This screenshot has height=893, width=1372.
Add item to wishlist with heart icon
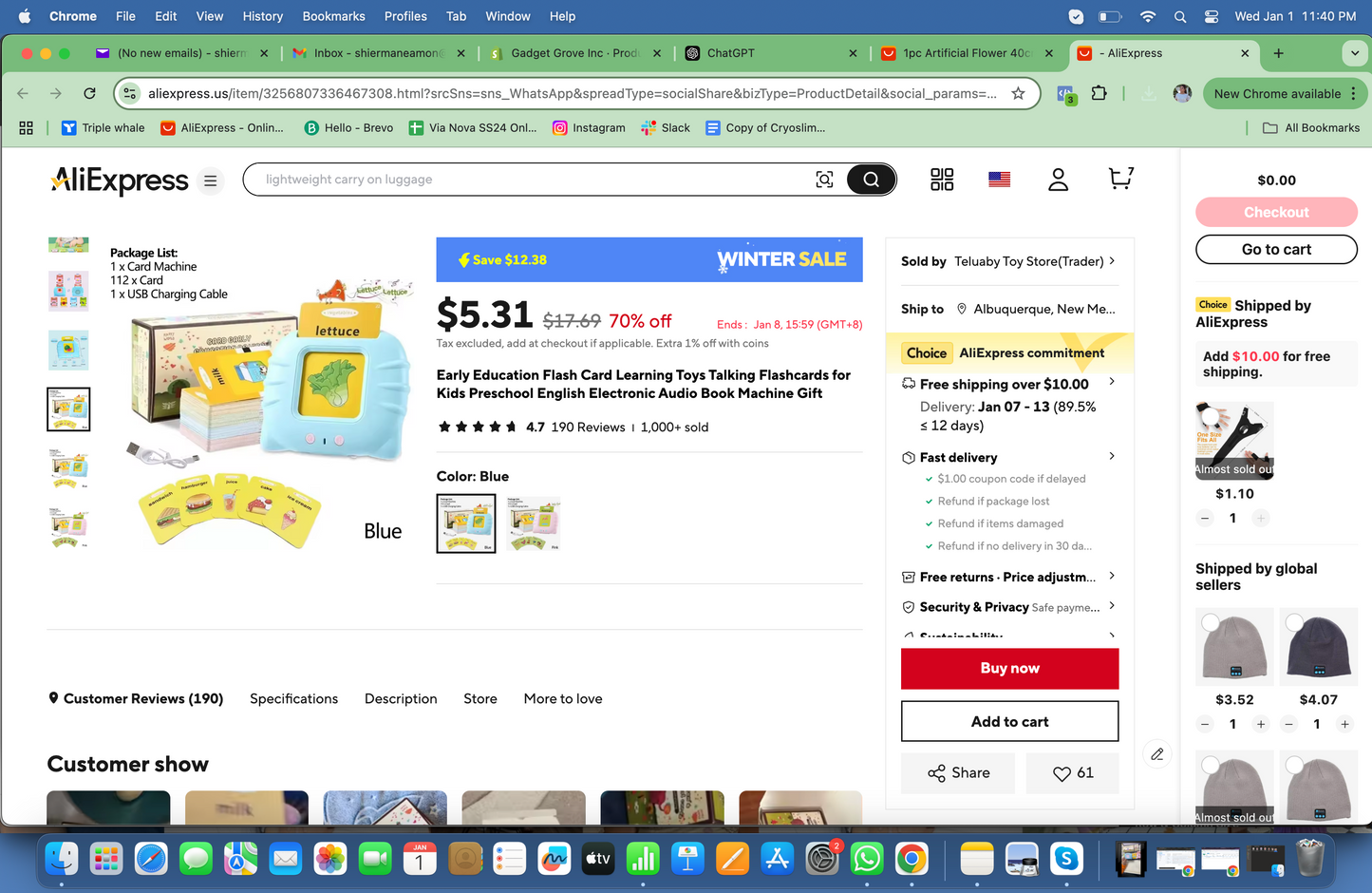point(1073,773)
